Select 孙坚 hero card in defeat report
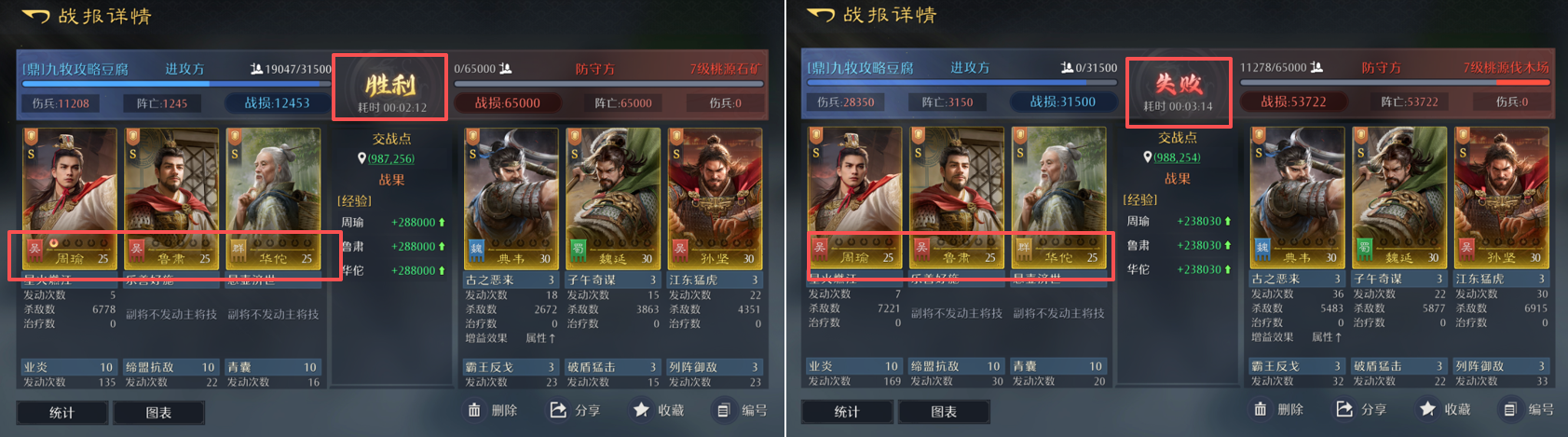This screenshot has height=437, width=1568. (1501, 198)
